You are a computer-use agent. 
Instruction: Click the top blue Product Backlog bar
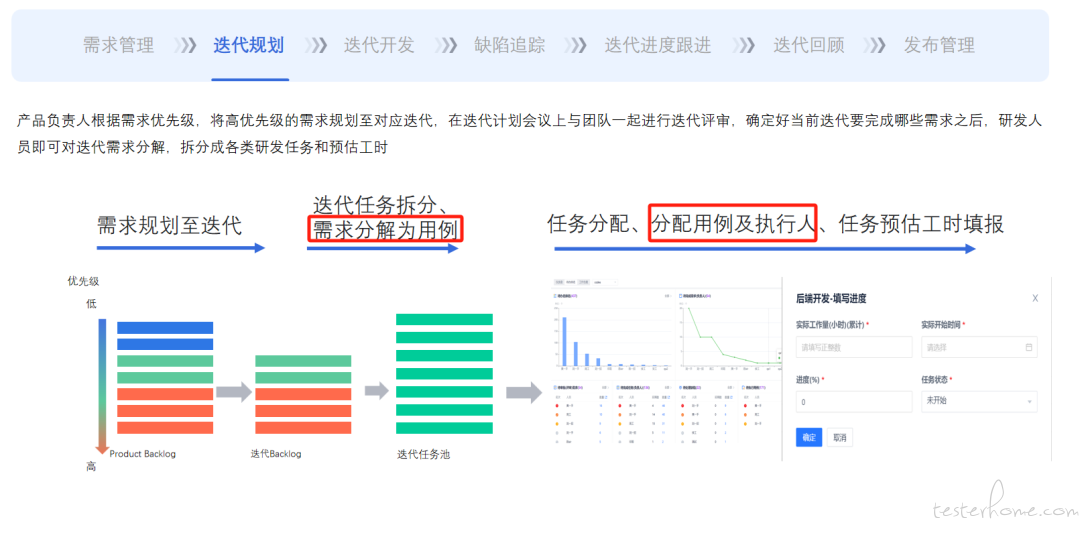(x=165, y=327)
